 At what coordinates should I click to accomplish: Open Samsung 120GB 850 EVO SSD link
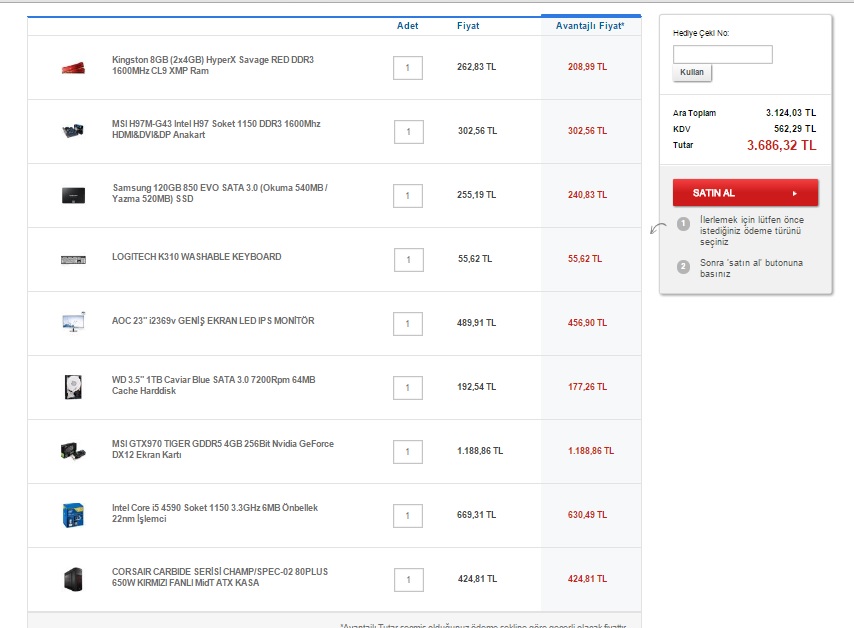click(220, 193)
